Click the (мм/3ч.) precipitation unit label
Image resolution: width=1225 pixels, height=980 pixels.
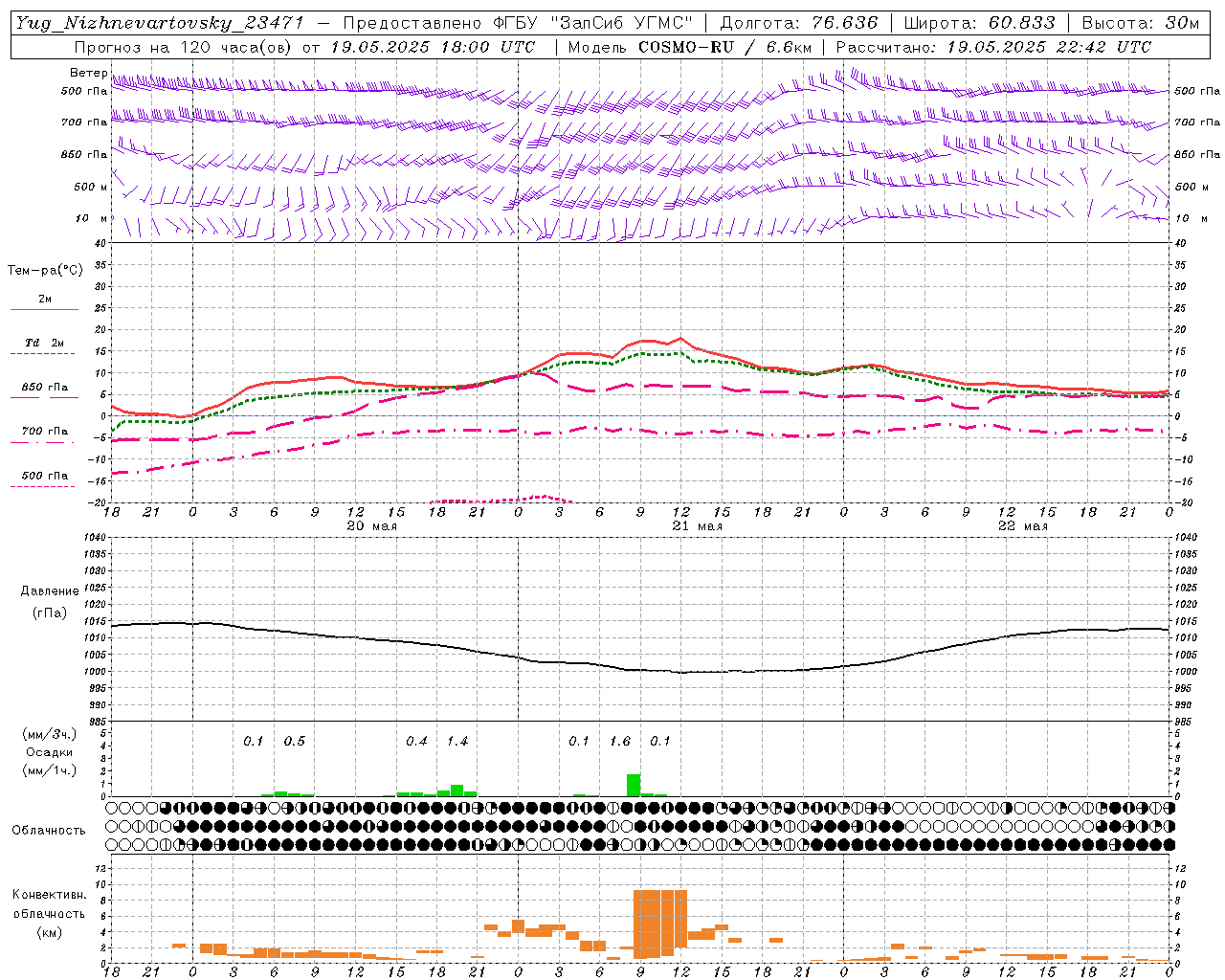pos(50,734)
